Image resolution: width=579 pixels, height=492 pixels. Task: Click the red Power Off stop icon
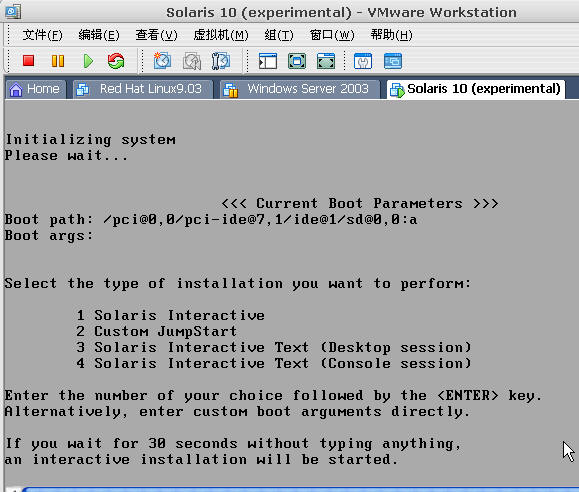click(x=28, y=61)
